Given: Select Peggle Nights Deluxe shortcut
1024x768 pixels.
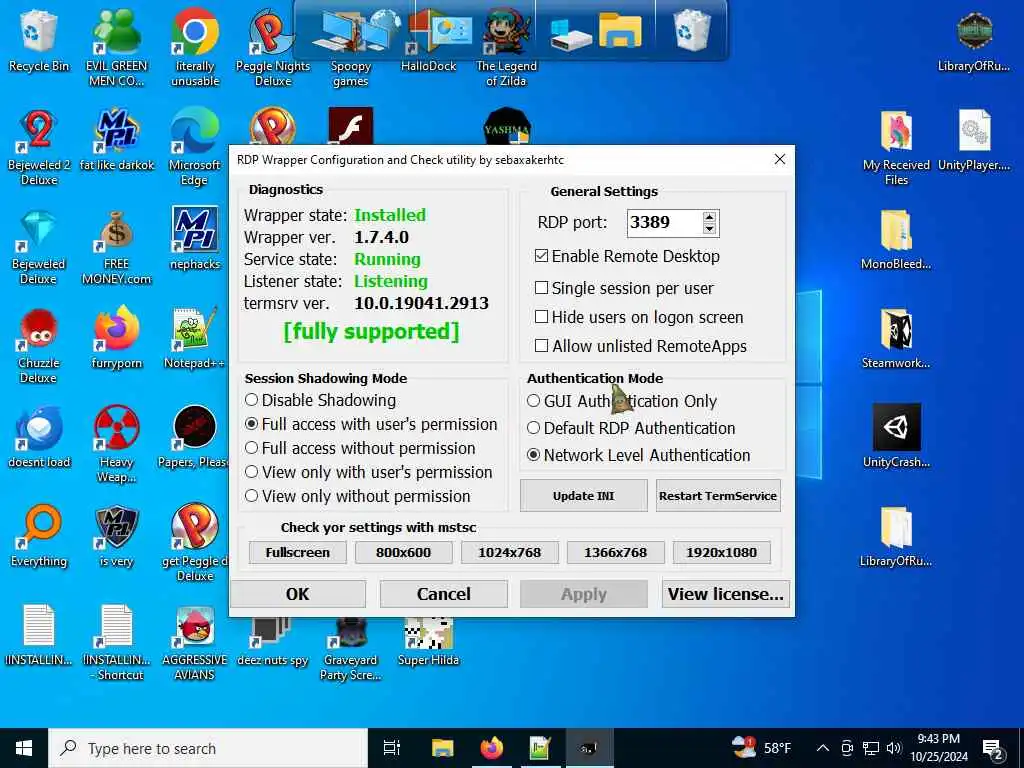Looking at the screenshot, I should coord(273,47).
